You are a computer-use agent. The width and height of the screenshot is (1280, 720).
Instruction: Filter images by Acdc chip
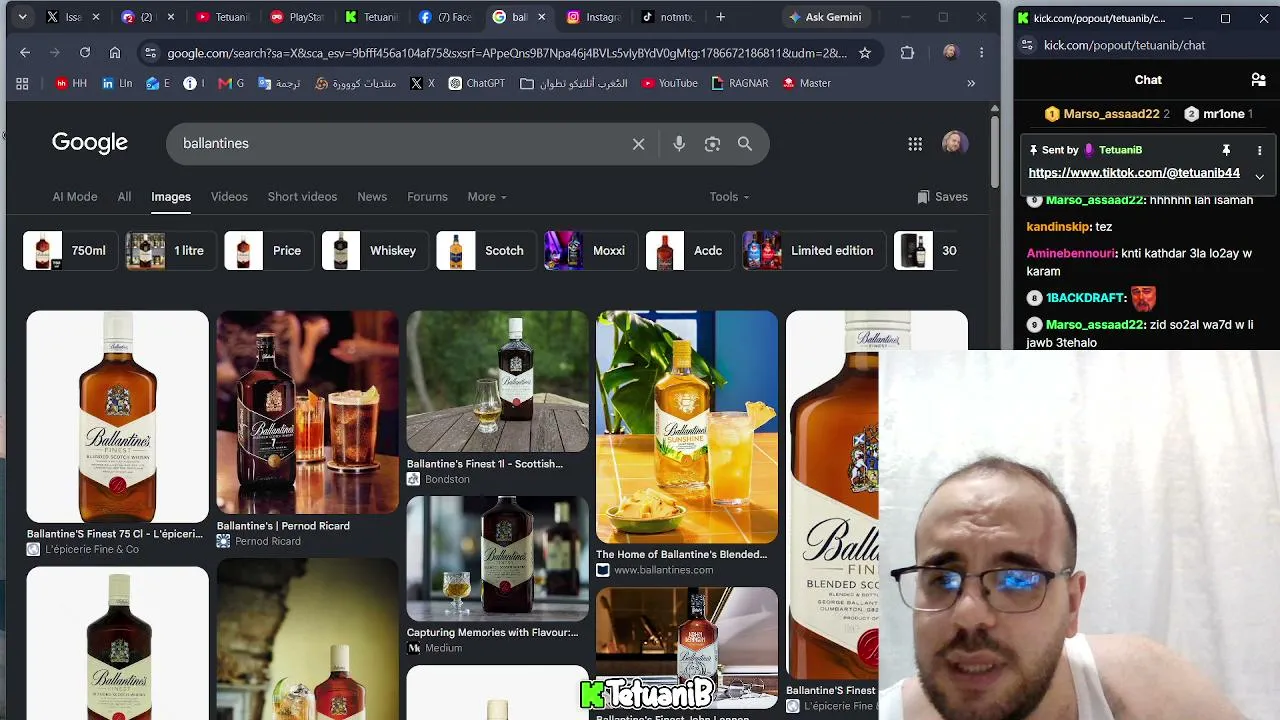[x=689, y=251]
